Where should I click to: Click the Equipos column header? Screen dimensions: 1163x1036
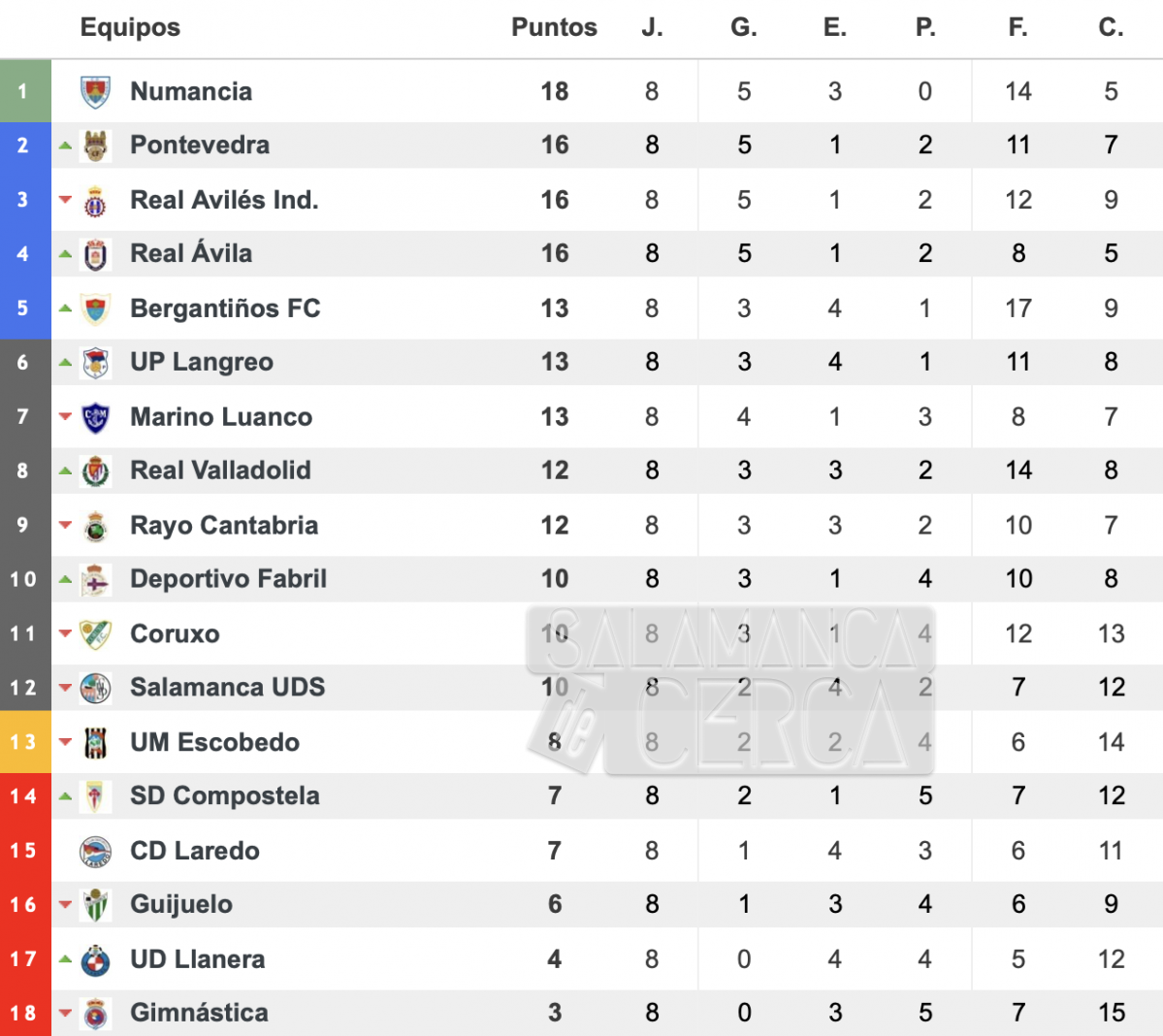(131, 27)
